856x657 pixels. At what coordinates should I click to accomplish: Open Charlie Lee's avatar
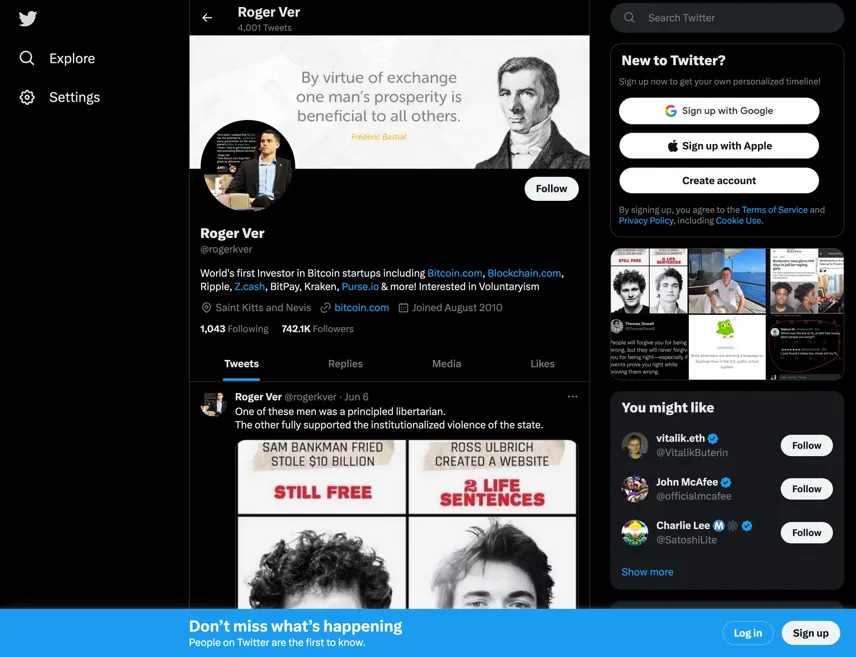point(634,532)
